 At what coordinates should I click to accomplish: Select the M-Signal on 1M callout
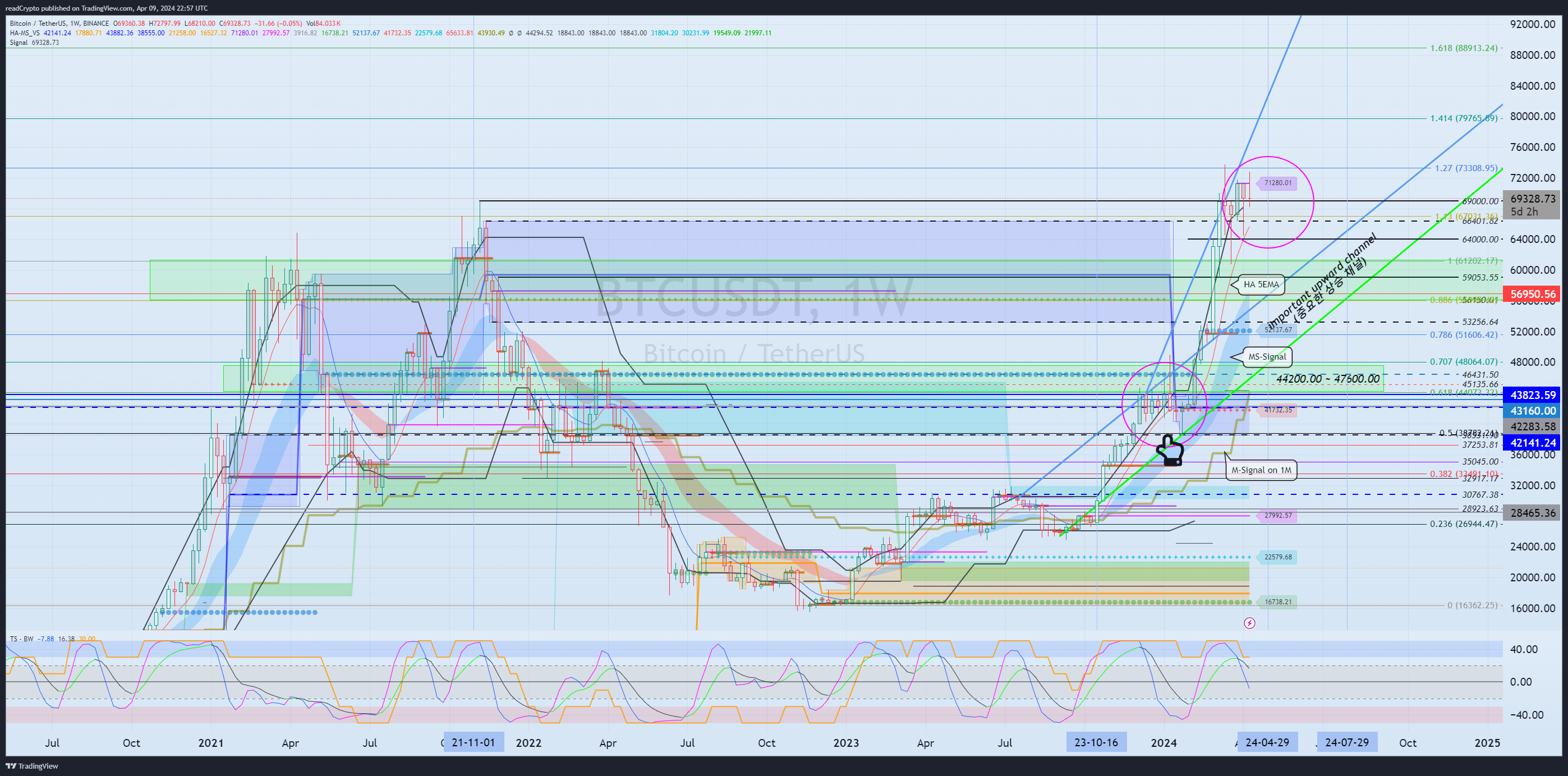(1261, 470)
